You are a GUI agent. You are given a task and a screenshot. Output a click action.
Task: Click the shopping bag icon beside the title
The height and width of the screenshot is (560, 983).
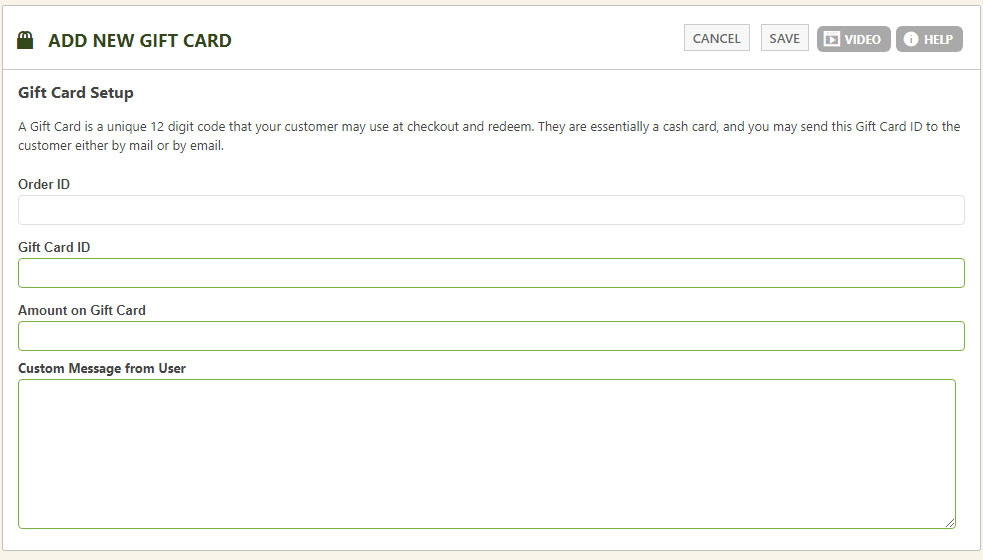click(26, 40)
